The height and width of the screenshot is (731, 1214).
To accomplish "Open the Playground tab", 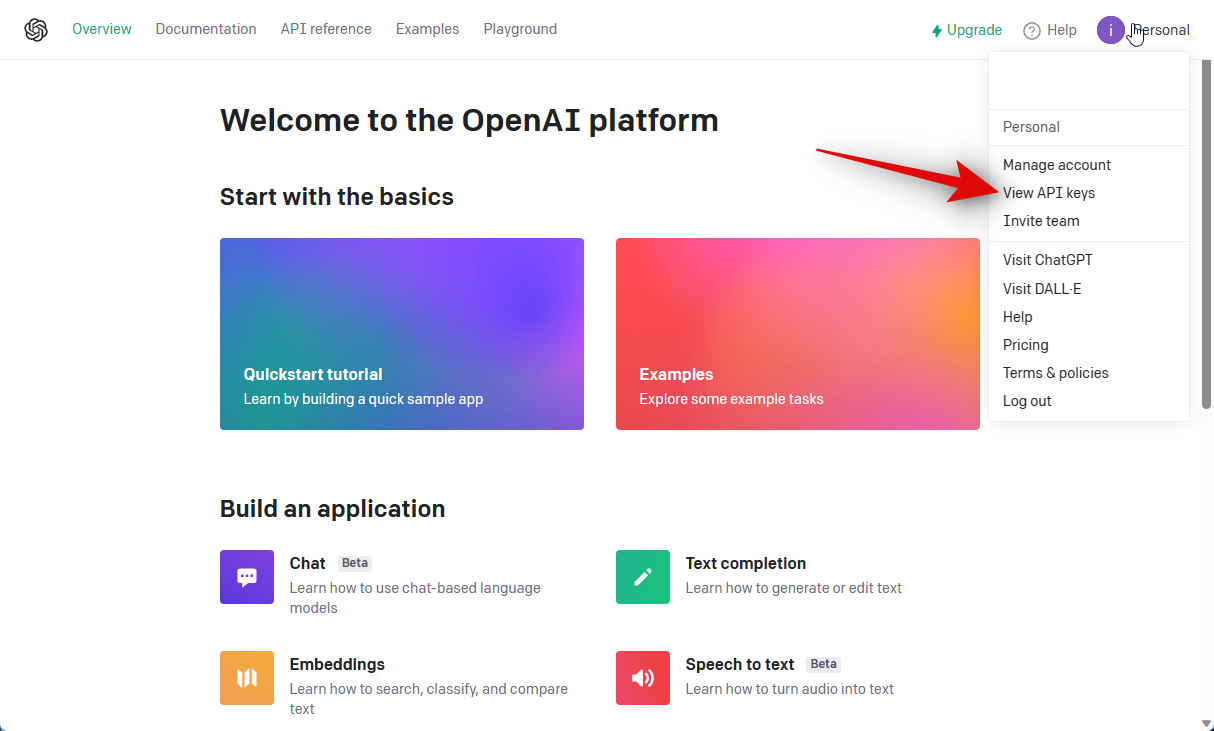I will point(520,29).
